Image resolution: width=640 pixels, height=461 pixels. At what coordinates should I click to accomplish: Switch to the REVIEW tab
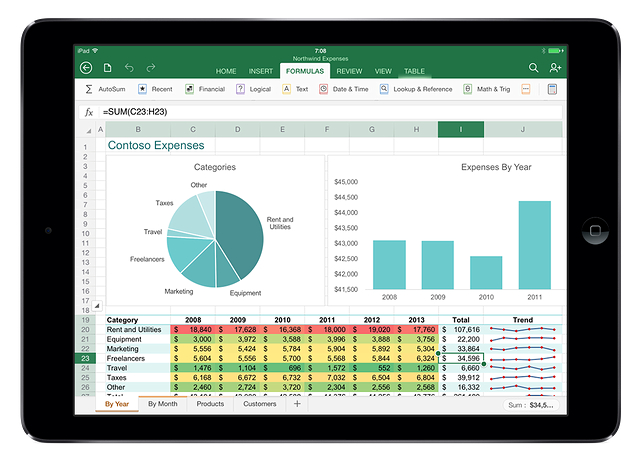coord(349,71)
